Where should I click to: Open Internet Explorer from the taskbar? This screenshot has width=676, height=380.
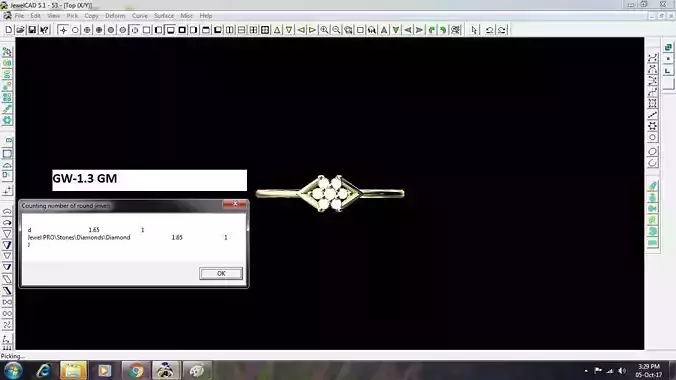tap(43, 371)
